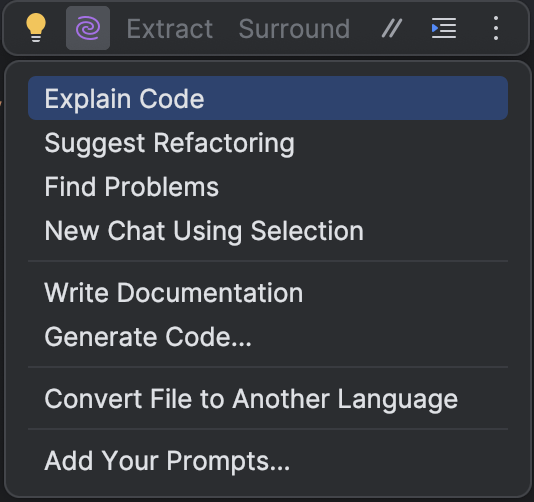
Task: Choose Surround in the floating toolbar
Action: (294, 29)
